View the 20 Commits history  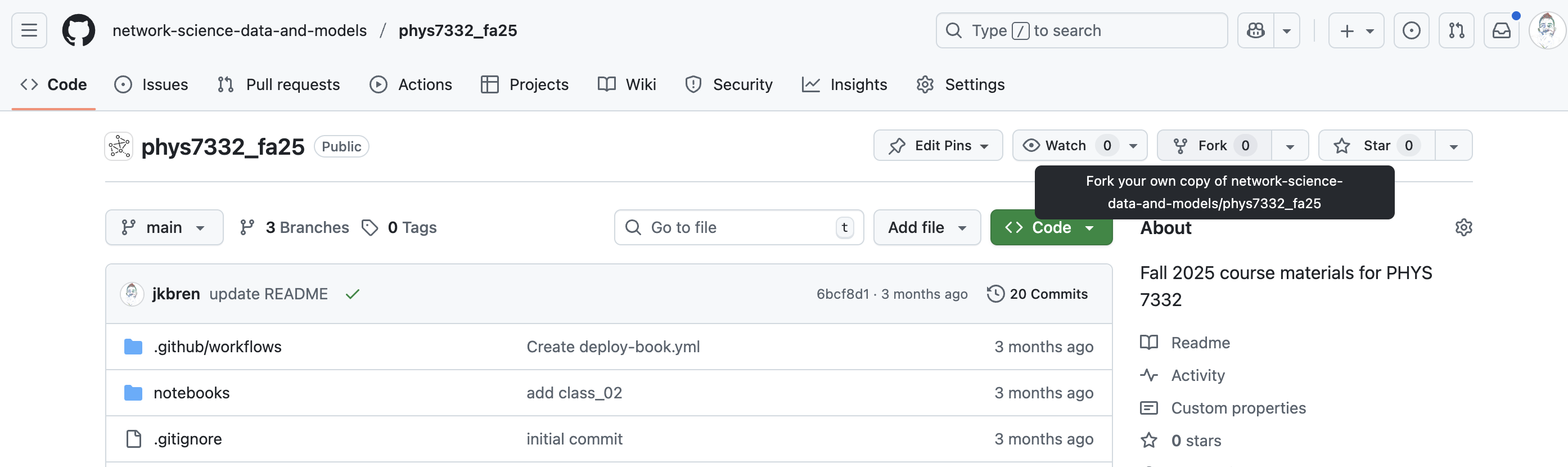(1038, 294)
